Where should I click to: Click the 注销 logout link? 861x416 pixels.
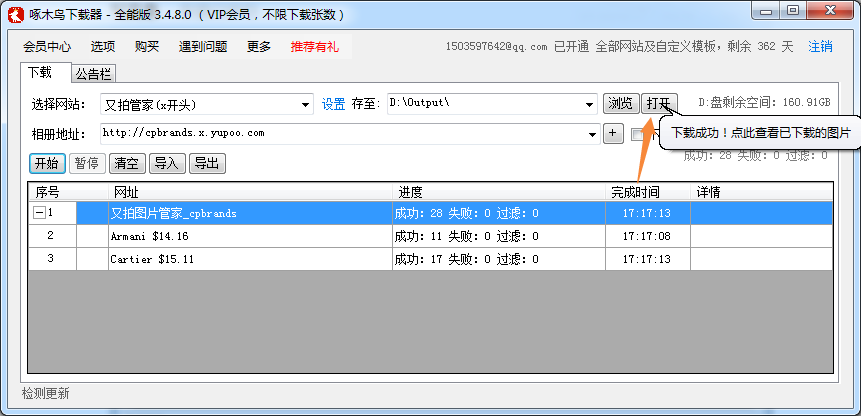coord(820,47)
